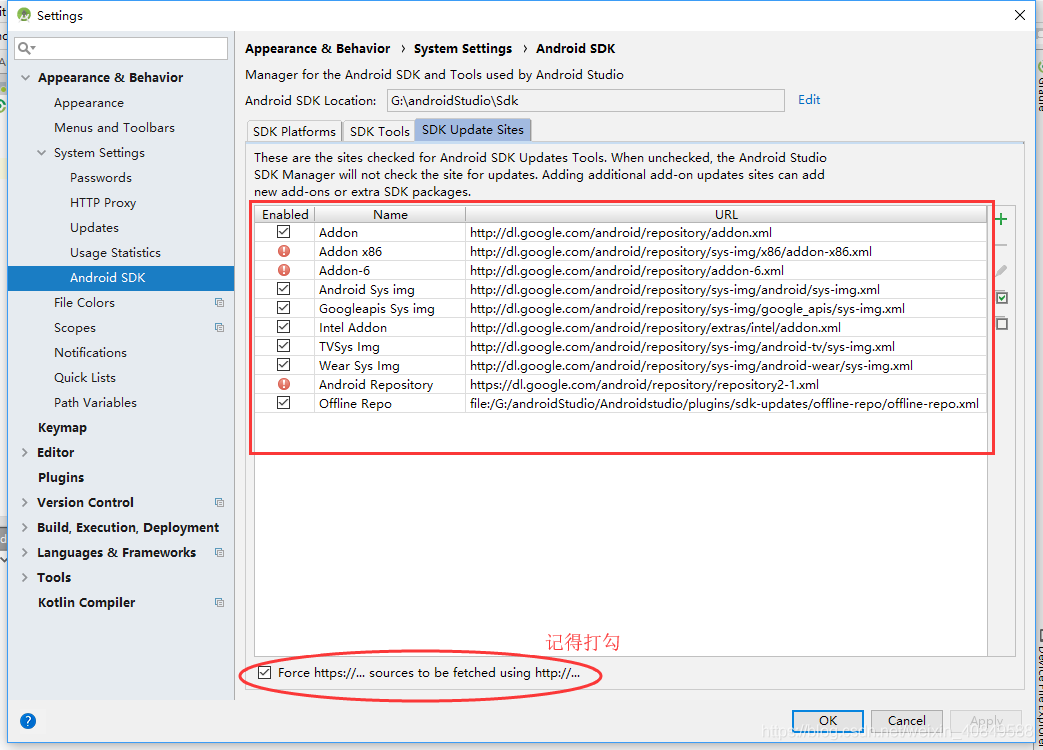Select the repository2-1.xml URL cell
Screen dimensions: 1043x750
pos(726,384)
